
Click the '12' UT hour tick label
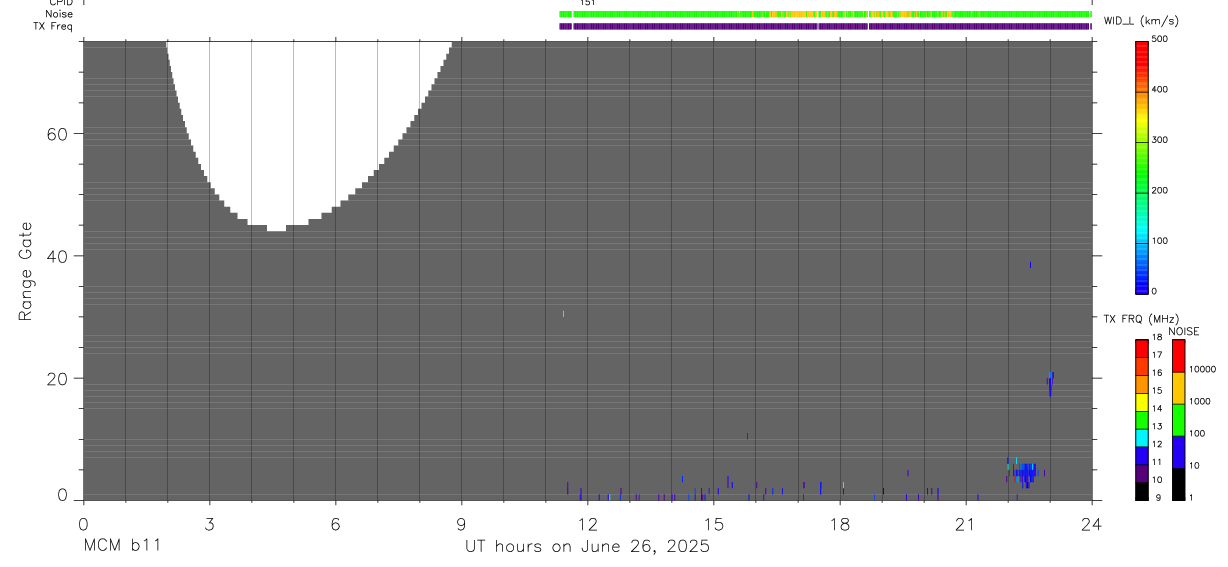(x=587, y=524)
